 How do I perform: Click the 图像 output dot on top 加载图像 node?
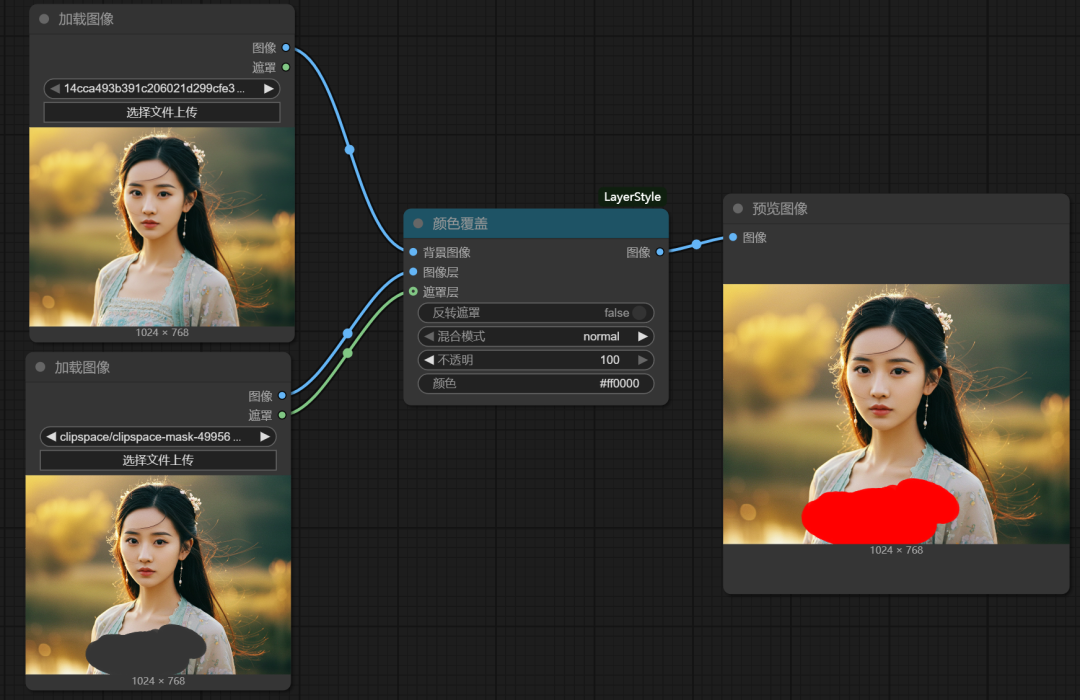[x=285, y=47]
